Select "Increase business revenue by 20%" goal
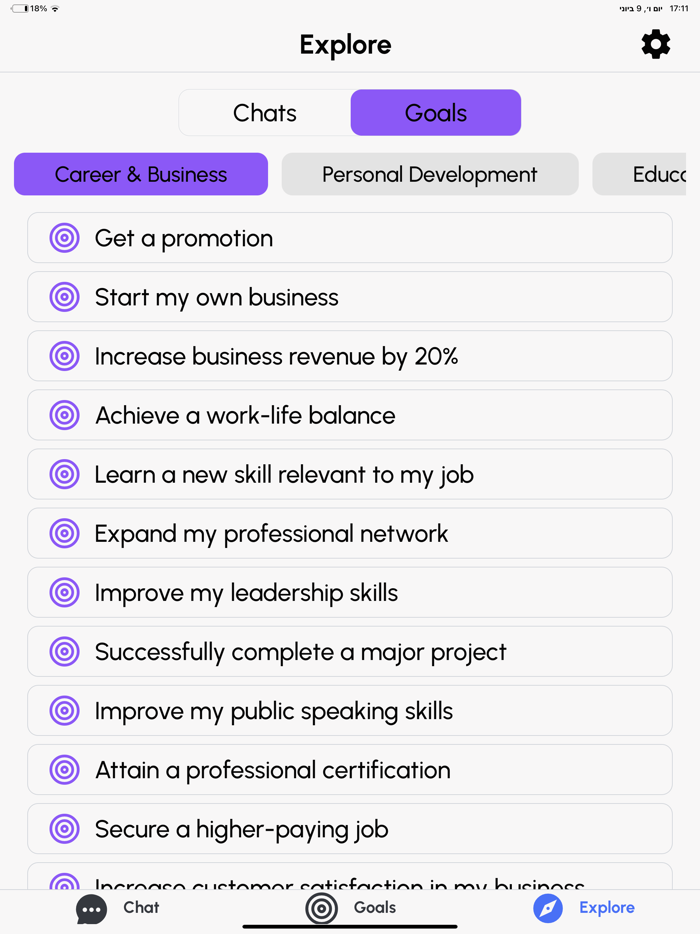Image resolution: width=700 pixels, height=934 pixels. tap(350, 356)
